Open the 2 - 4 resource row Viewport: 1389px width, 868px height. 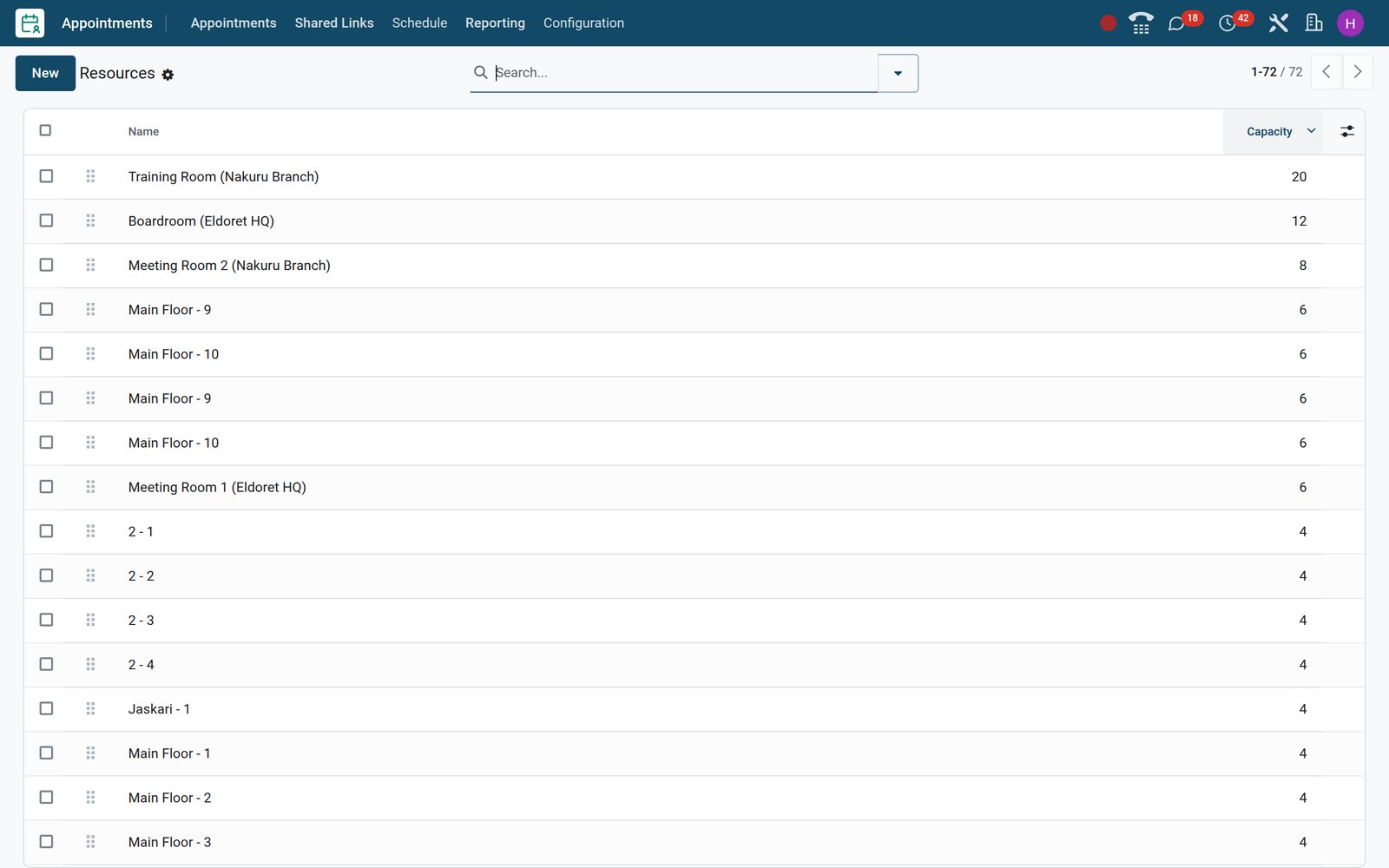694,665
